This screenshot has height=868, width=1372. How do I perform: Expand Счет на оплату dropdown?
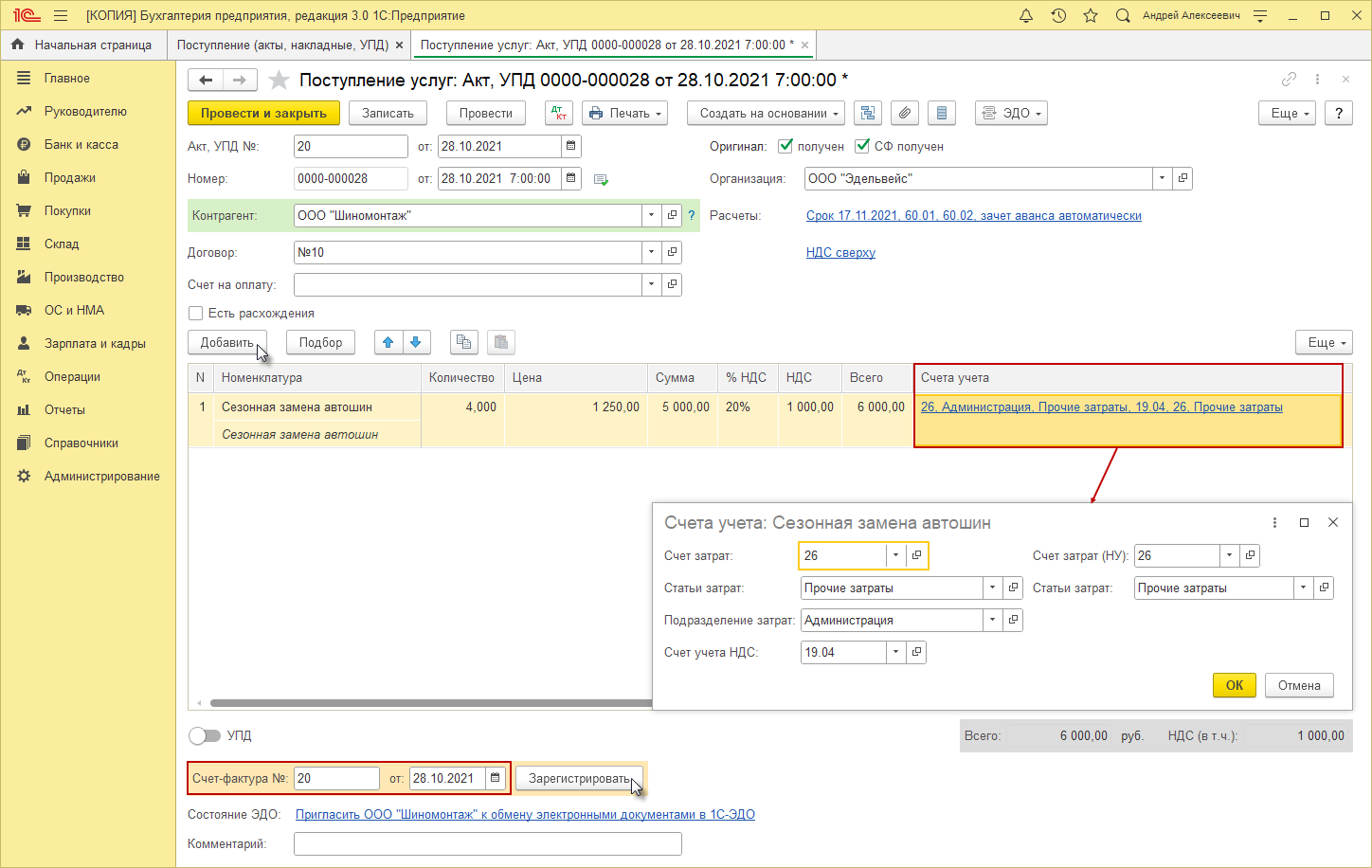pos(651,284)
